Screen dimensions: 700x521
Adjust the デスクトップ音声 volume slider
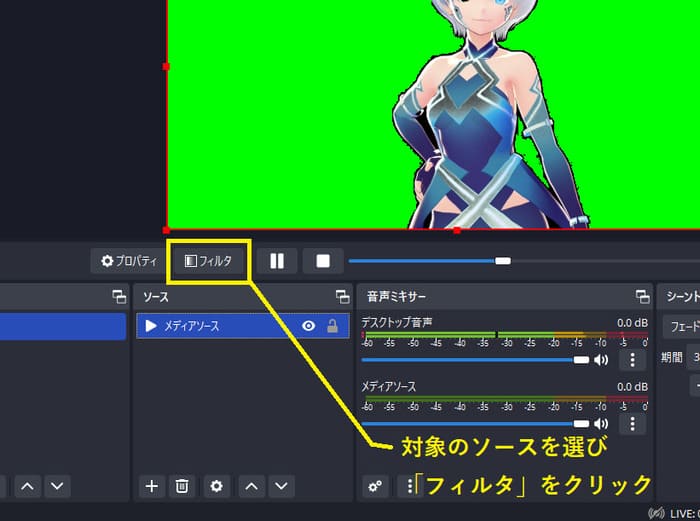click(475, 360)
